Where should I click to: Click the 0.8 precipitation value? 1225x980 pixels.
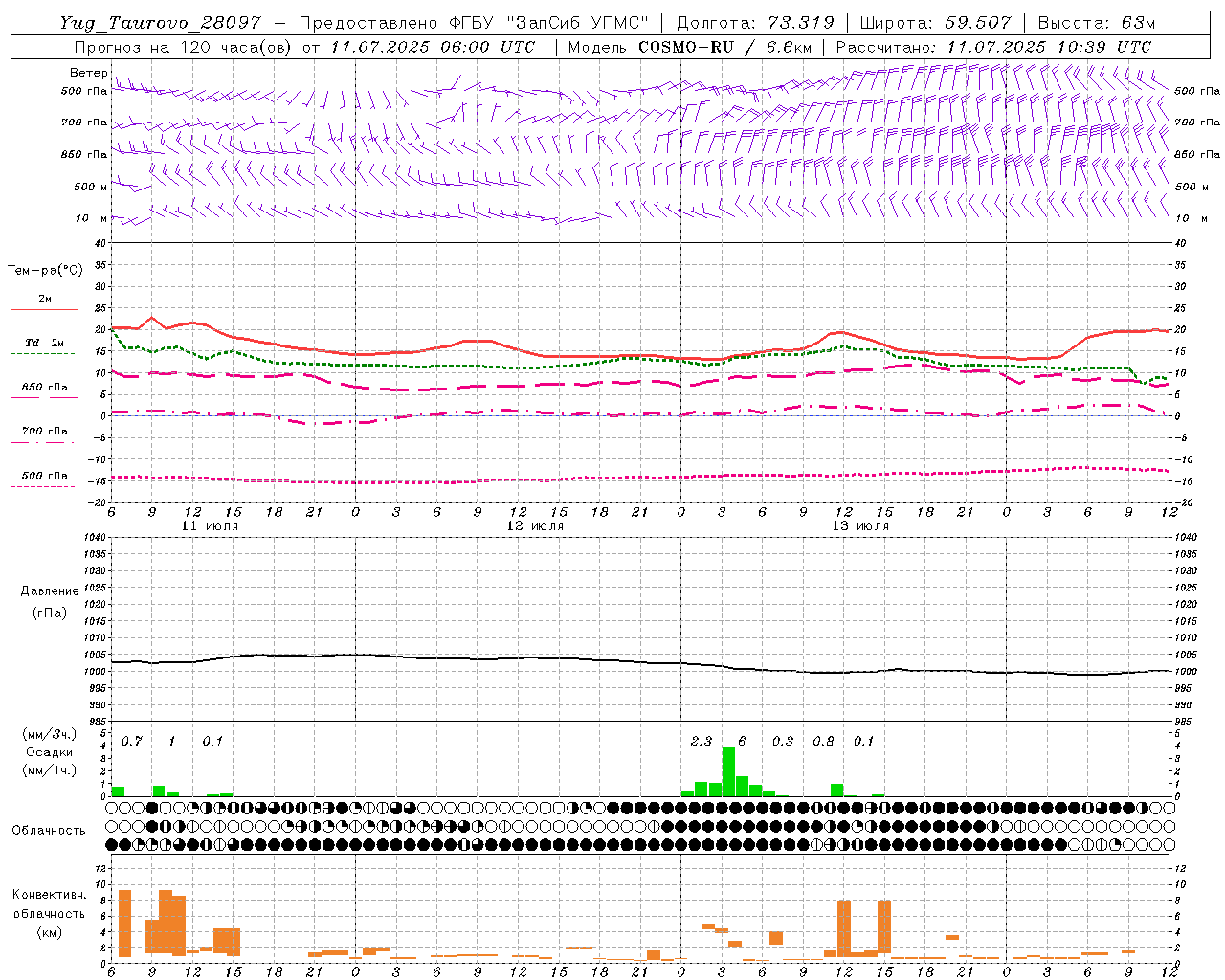[823, 741]
